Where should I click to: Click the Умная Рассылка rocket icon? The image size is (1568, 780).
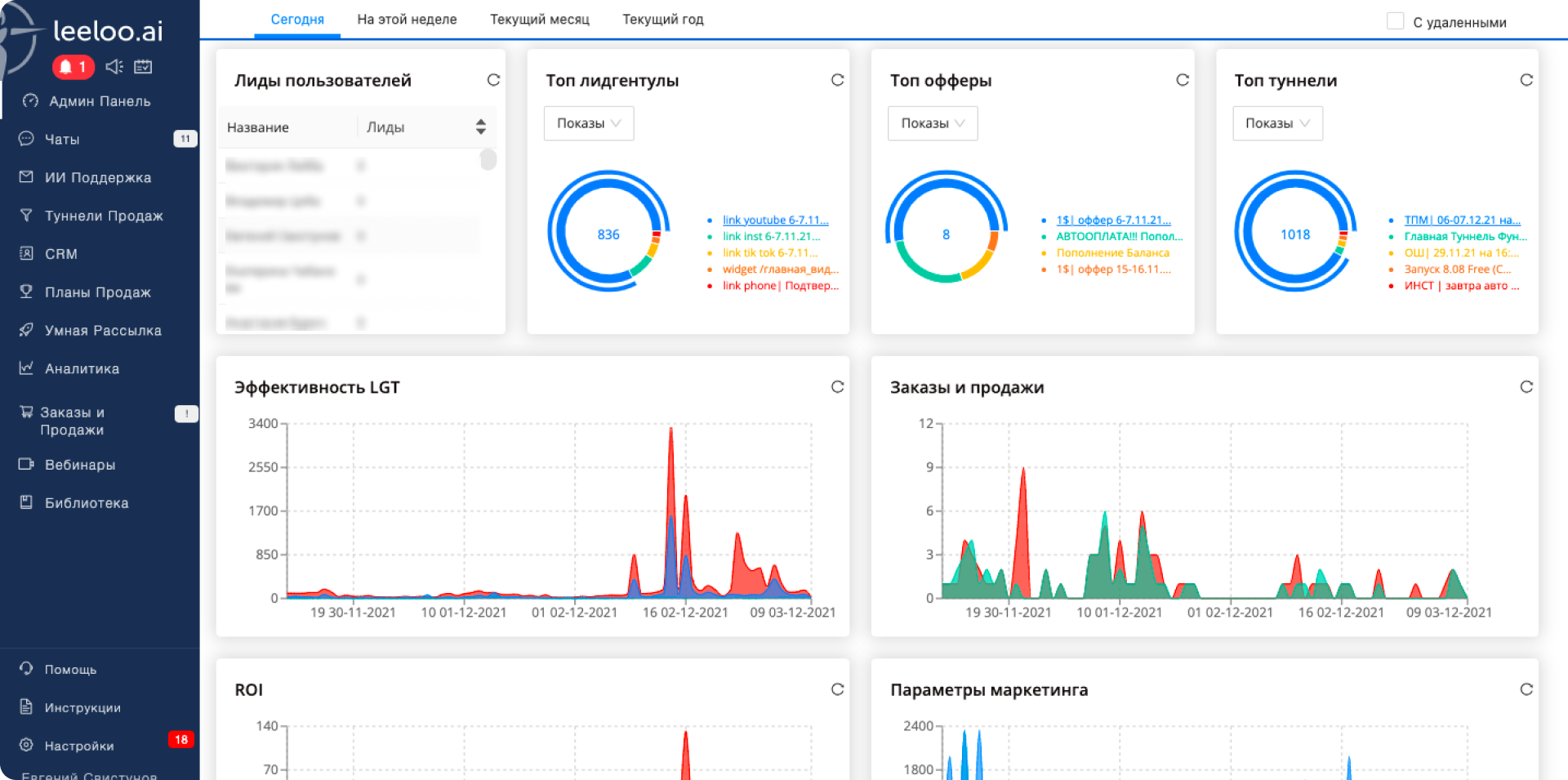point(26,330)
